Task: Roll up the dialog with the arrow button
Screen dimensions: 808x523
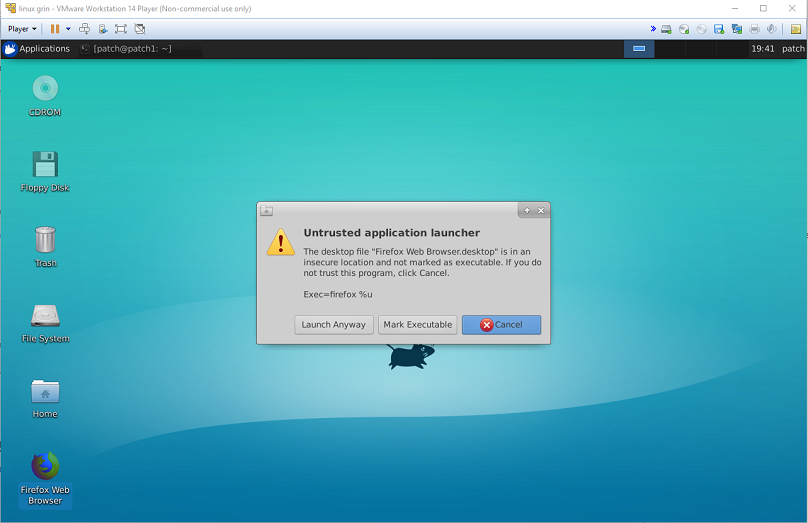Action: 527,210
